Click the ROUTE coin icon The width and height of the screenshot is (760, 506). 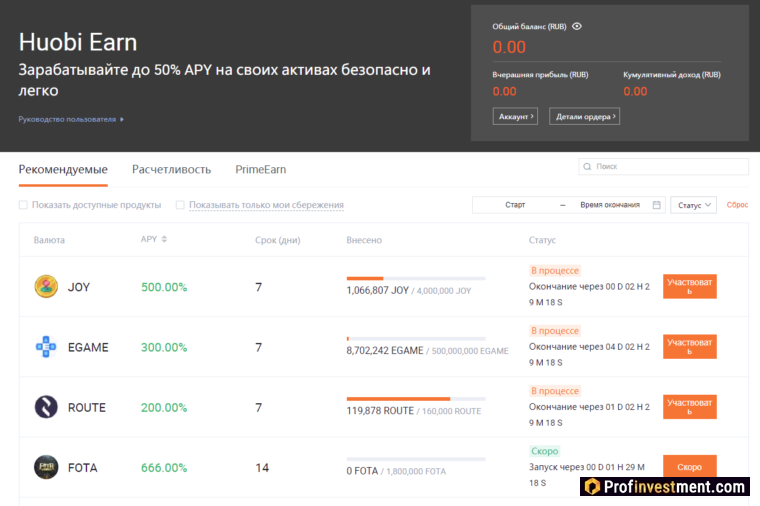(x=46, y=407)
